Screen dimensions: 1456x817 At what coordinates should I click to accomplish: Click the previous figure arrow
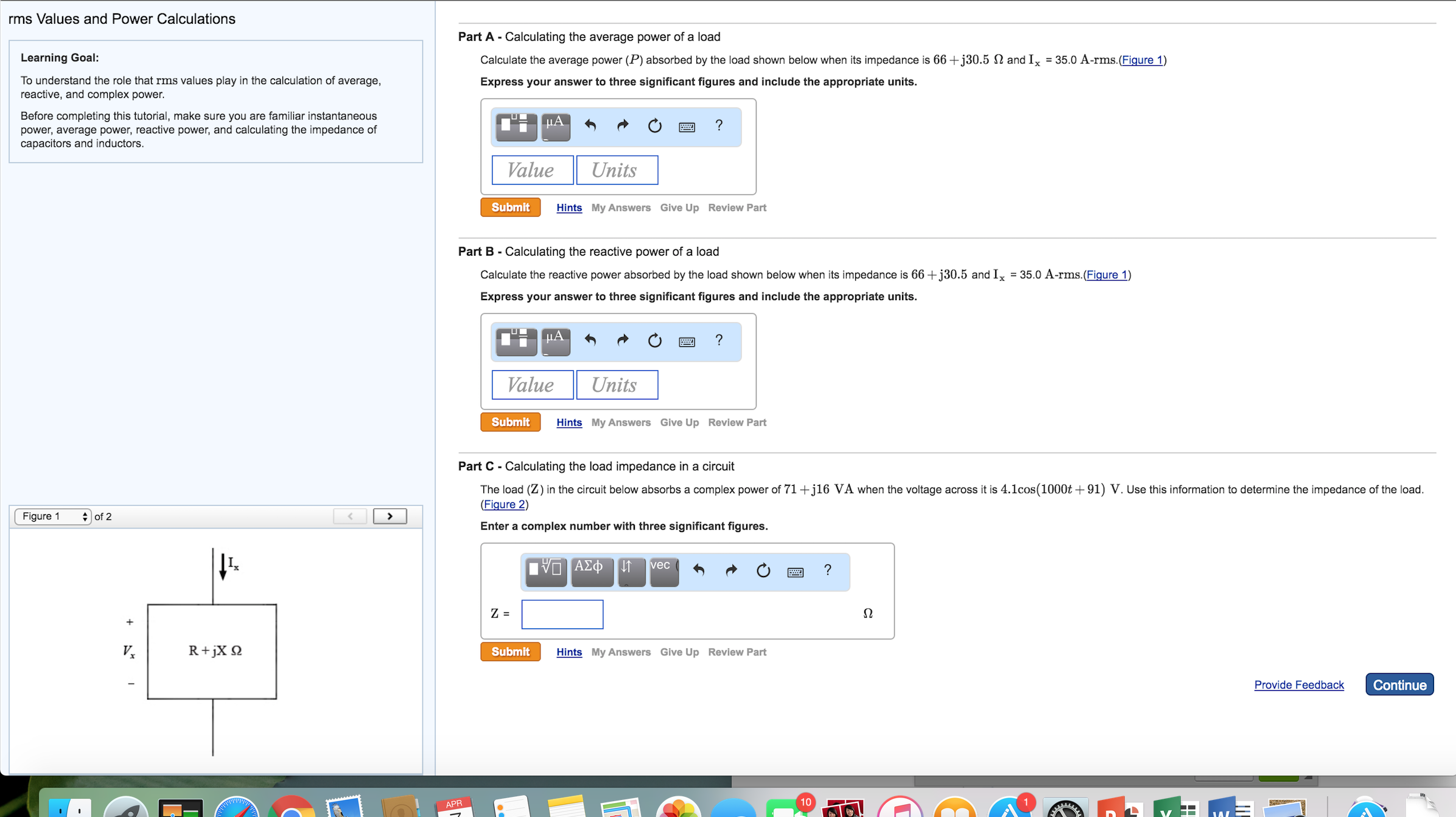[x=350, y=516]
